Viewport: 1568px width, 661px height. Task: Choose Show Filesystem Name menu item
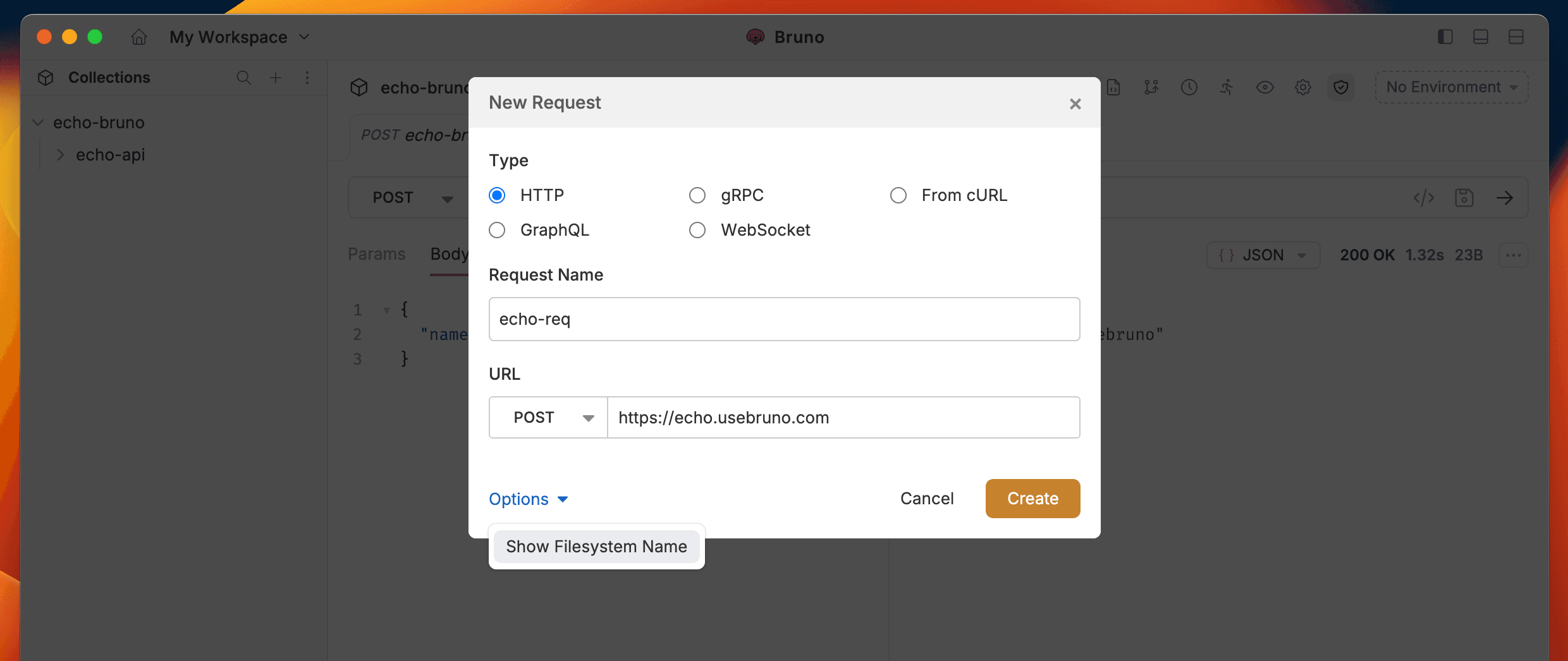[596, 547]
